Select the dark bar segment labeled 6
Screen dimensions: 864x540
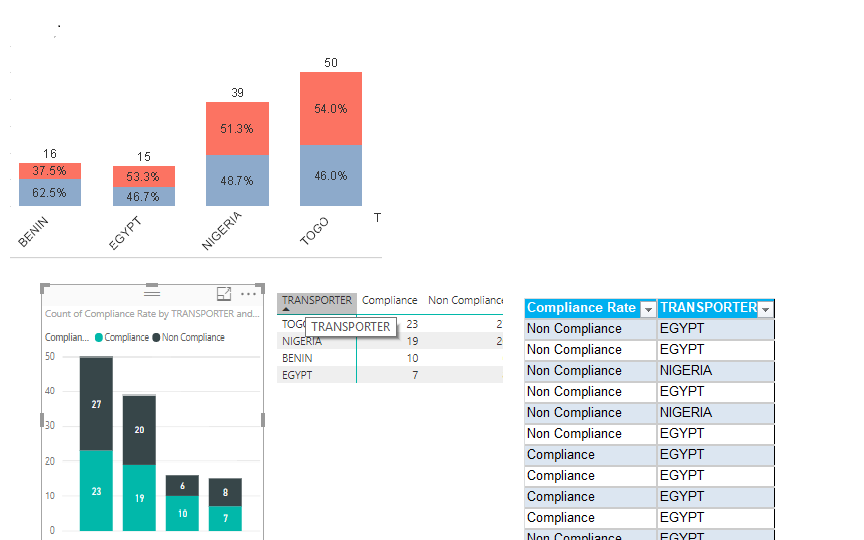coord(182,485)
